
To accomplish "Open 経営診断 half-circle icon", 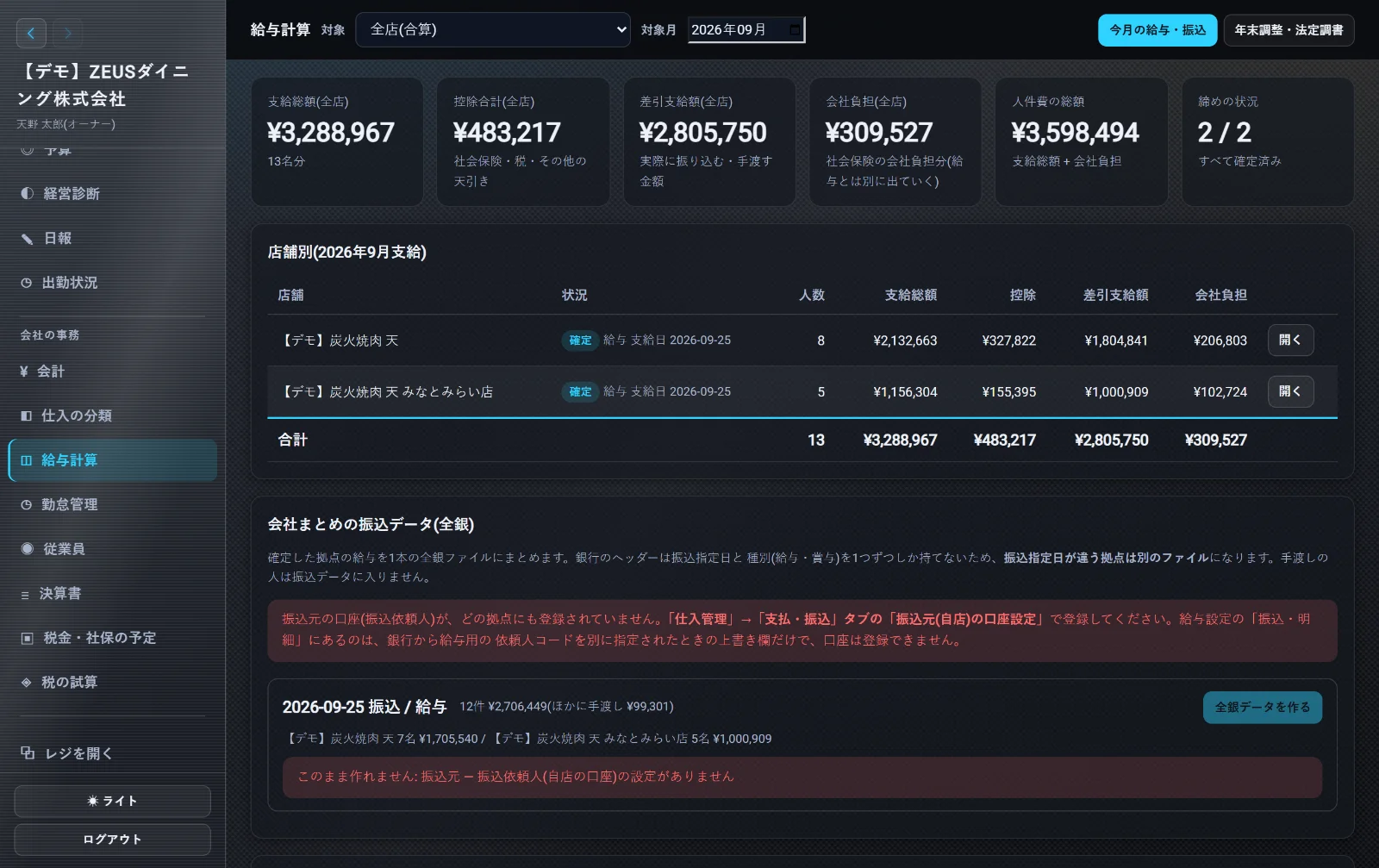I will pos(28,194).
